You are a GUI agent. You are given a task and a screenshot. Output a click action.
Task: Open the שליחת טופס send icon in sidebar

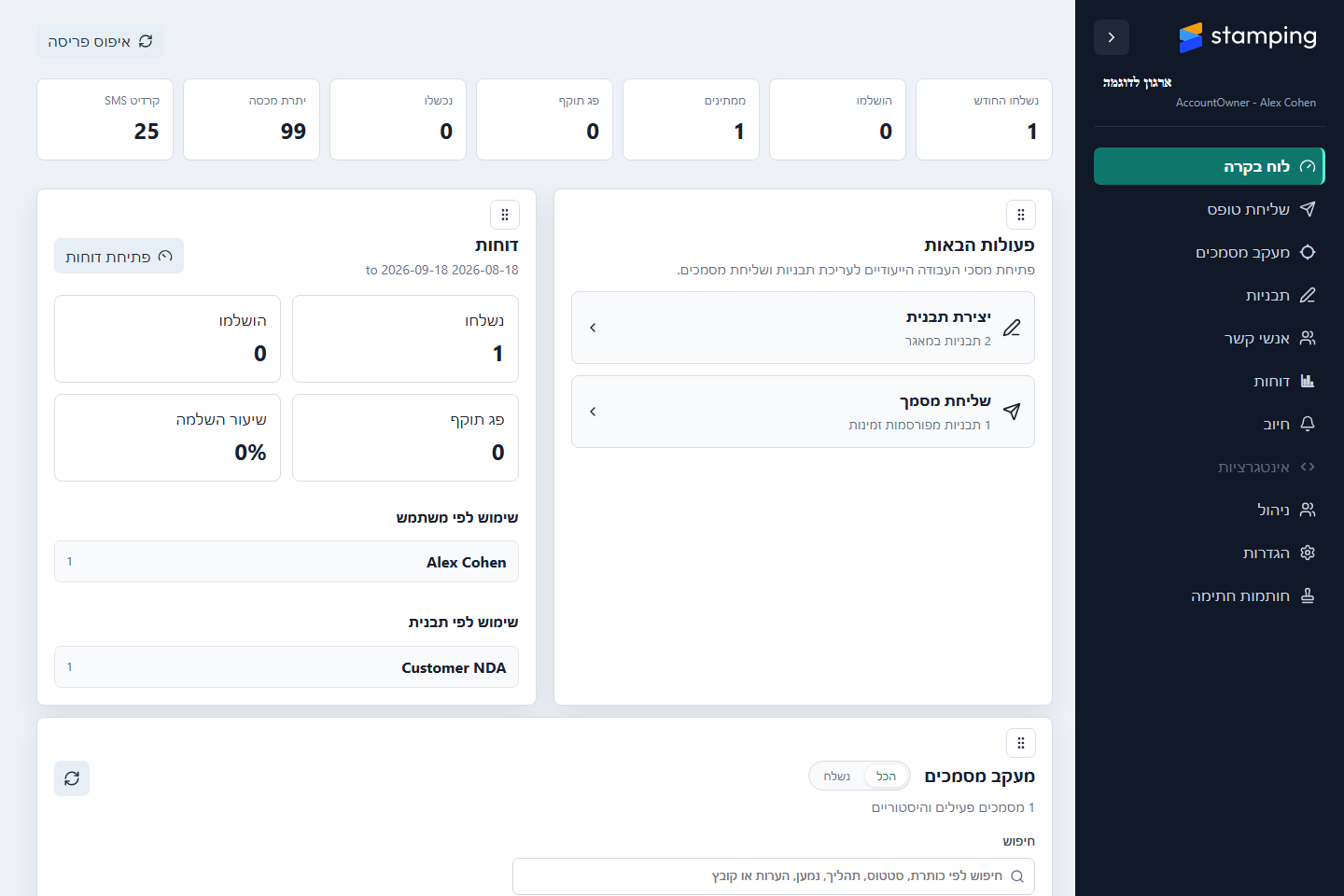click(x=1308, y=209)
